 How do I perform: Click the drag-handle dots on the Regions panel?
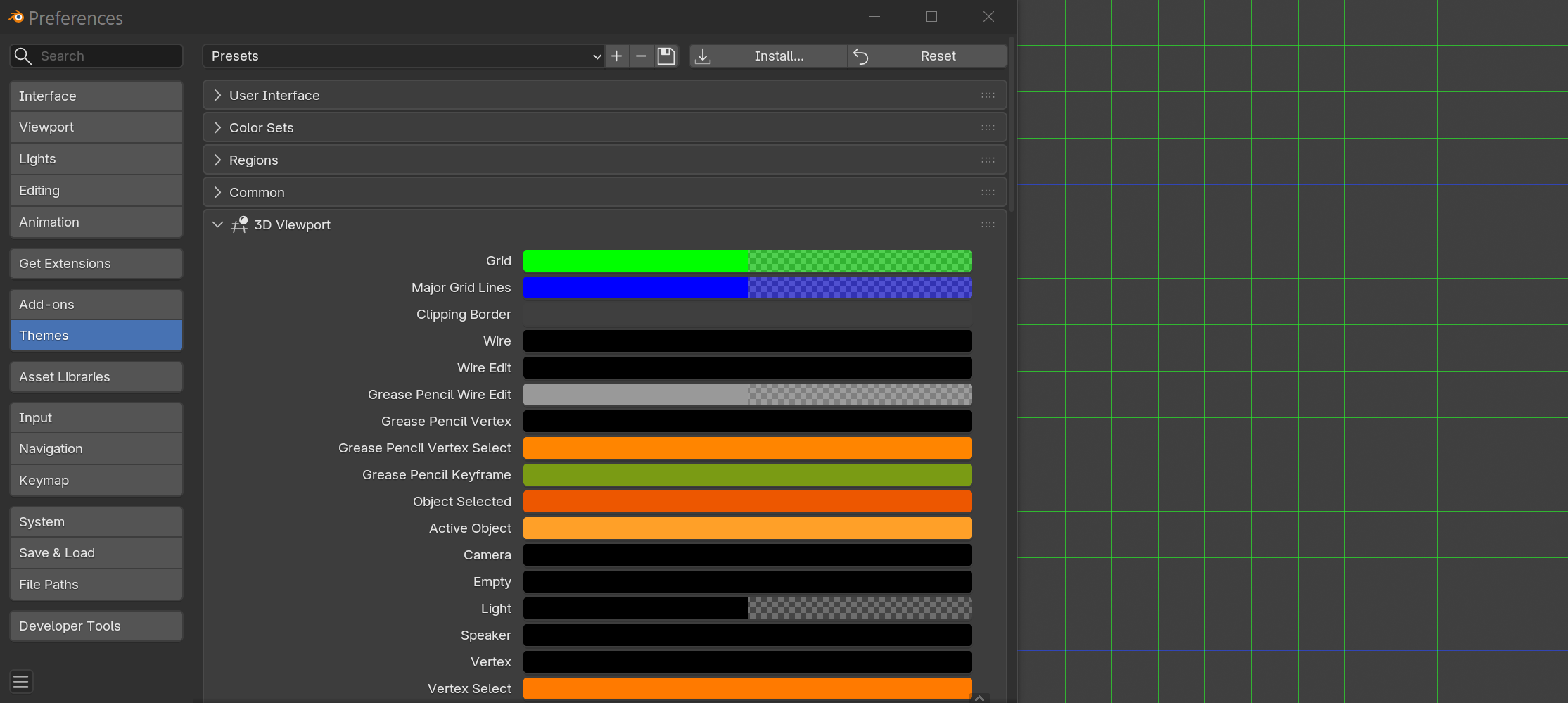tap(988, 160)
